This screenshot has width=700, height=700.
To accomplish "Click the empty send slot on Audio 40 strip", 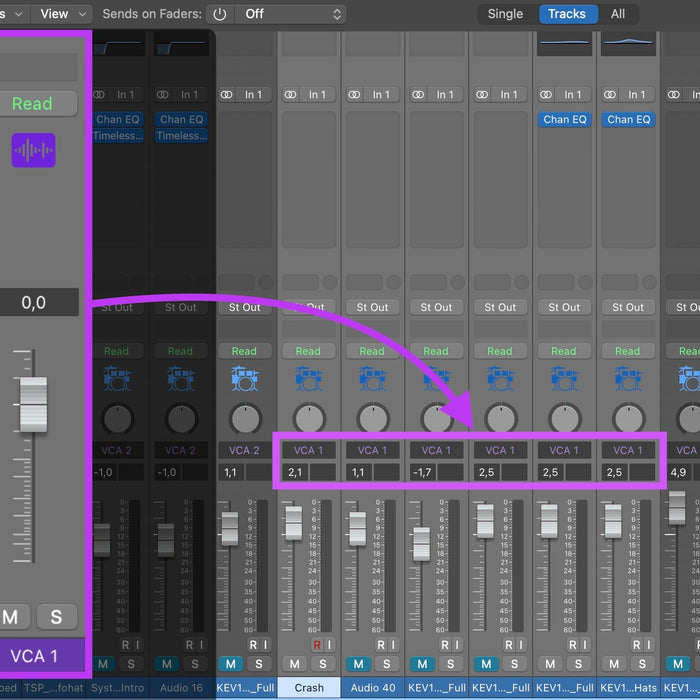I will [364, 282].
